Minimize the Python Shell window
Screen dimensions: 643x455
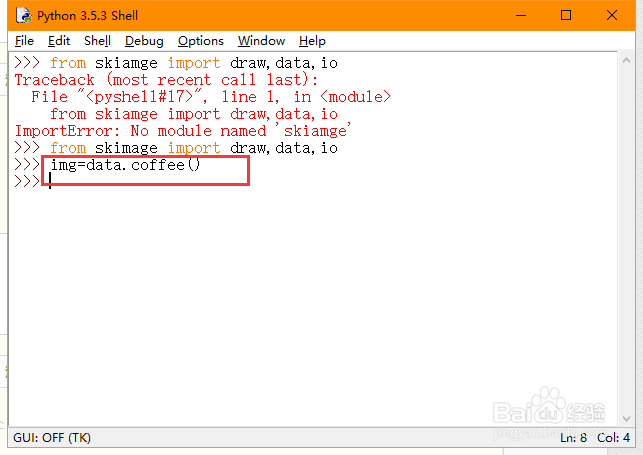tap(521, 16)
